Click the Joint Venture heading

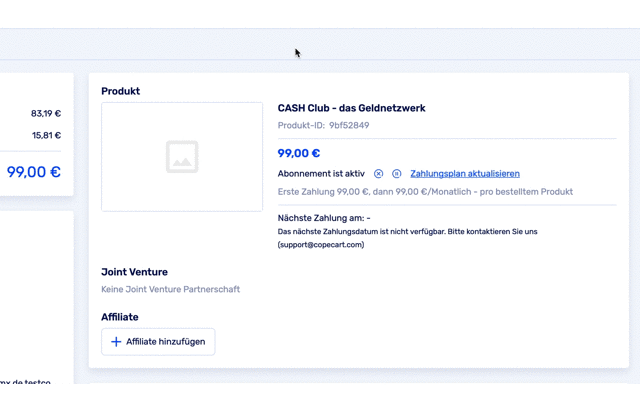pyautogui.click(x=134, y=272)
